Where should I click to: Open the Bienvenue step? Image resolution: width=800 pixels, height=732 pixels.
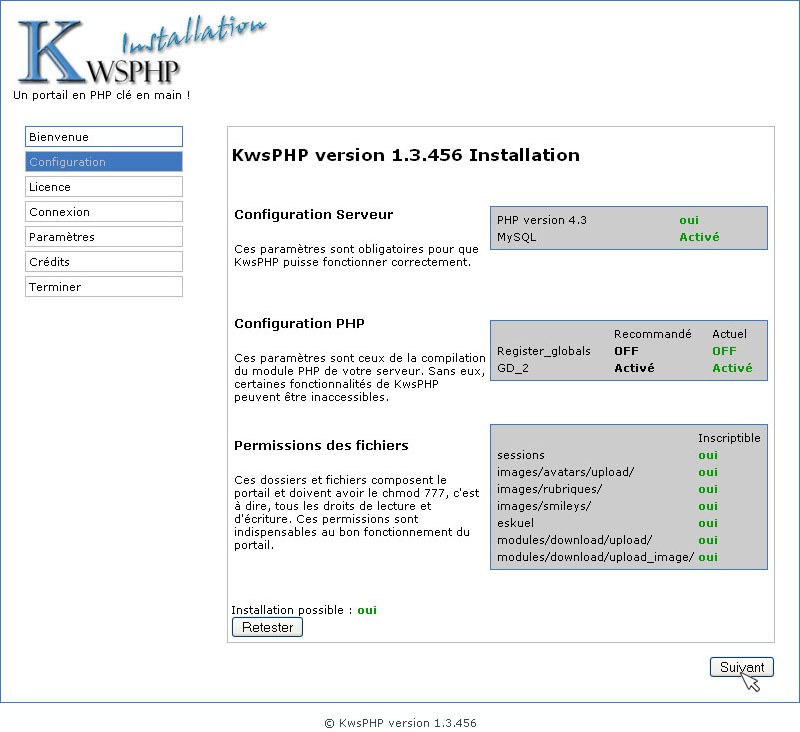pyautogui.click(x=104, y=137)
